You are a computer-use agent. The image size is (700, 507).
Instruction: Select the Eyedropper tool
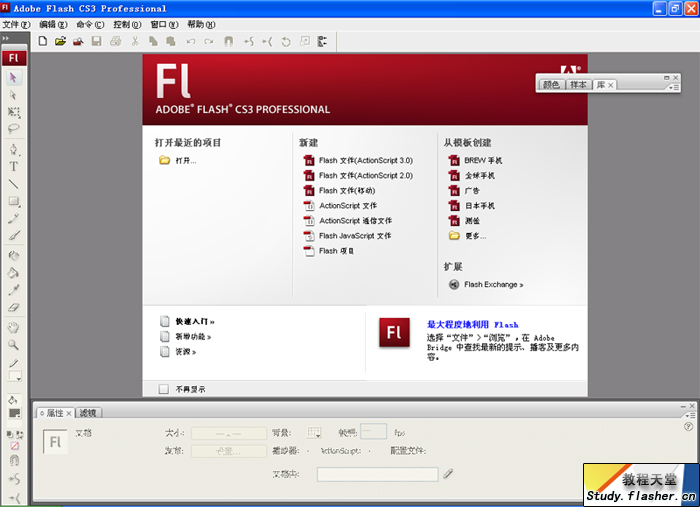tap(14, 290)
